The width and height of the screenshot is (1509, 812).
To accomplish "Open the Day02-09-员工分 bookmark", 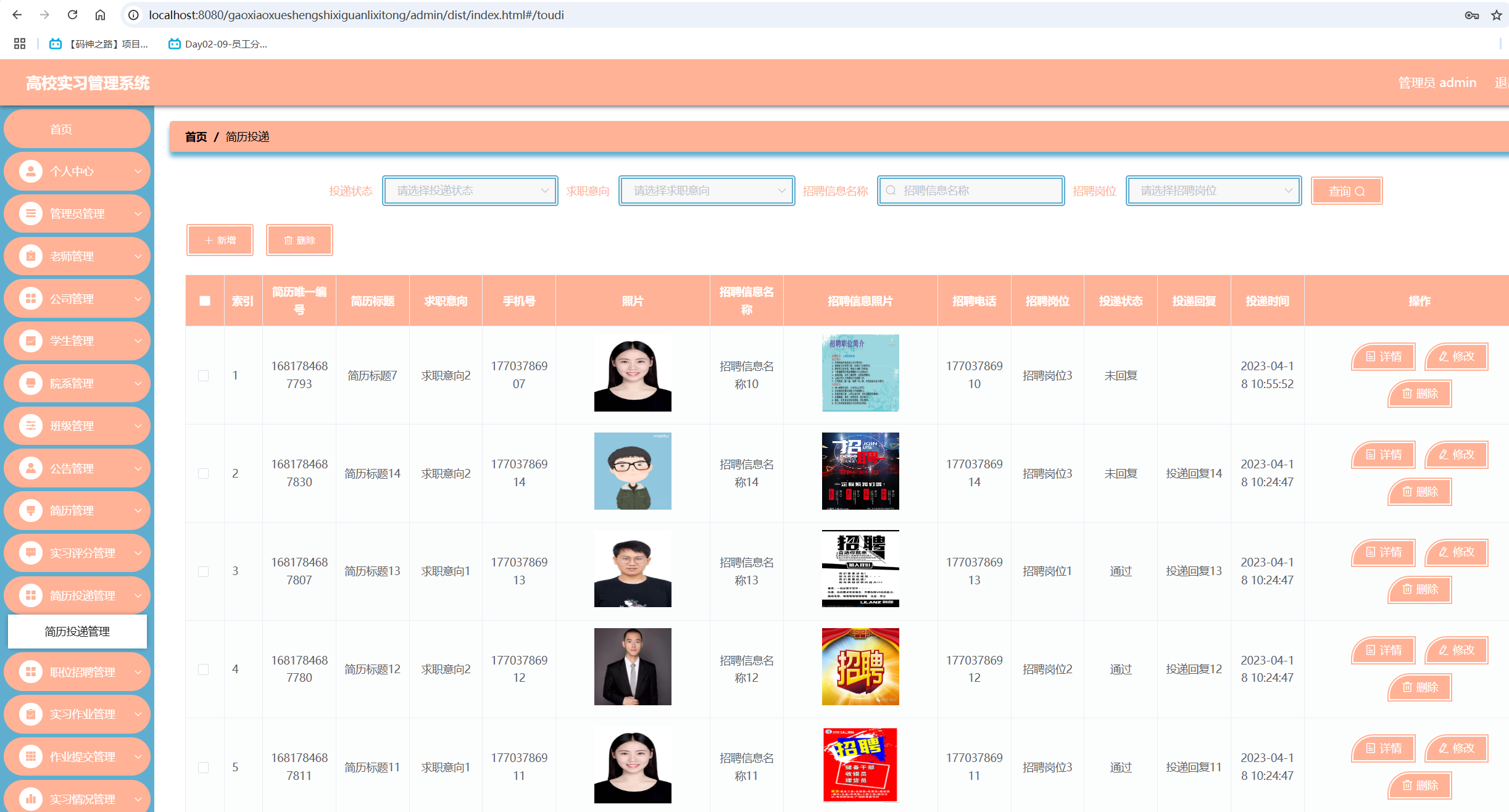I will (218, 44).
